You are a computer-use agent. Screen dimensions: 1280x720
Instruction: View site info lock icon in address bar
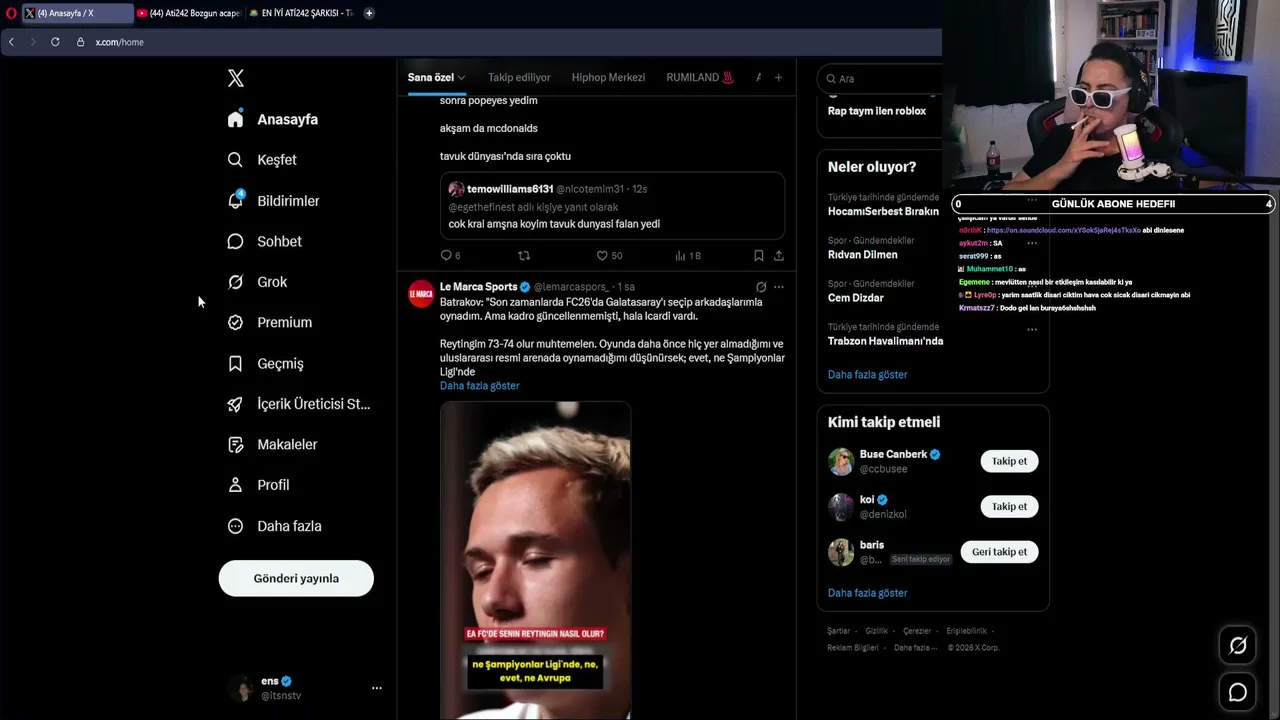pos(81,42)
